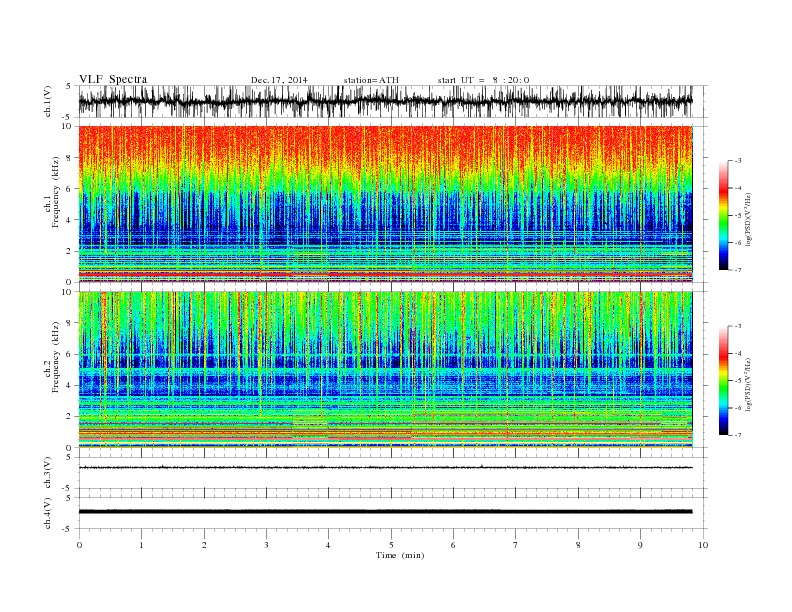Image resolution: width=792 pixels, height=612 pixels.
Task: Click the time axis tick label "7"
Action: (x=515, y=545)
